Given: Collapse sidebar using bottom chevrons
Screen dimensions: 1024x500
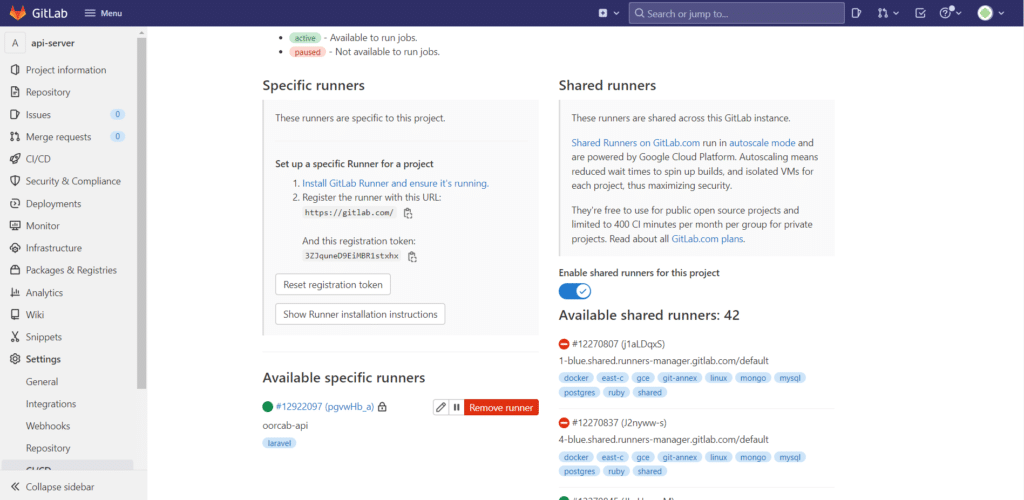Looking at the screenshot, I should 15,487.
